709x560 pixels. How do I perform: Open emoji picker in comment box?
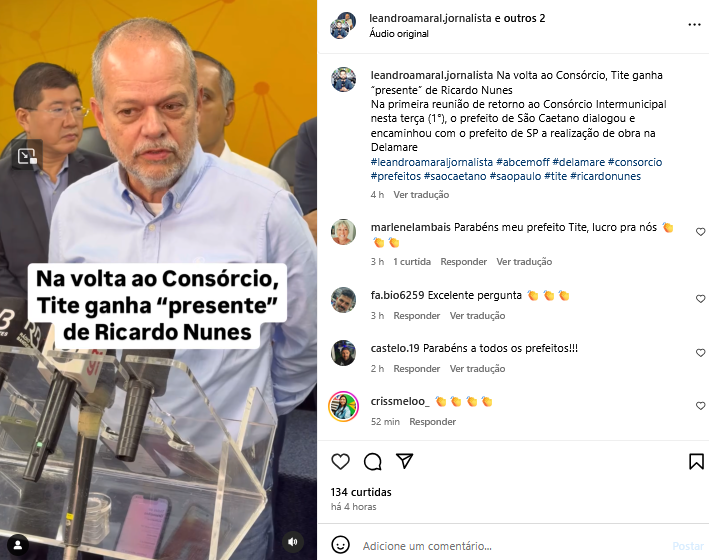click(x=340, y=545)
